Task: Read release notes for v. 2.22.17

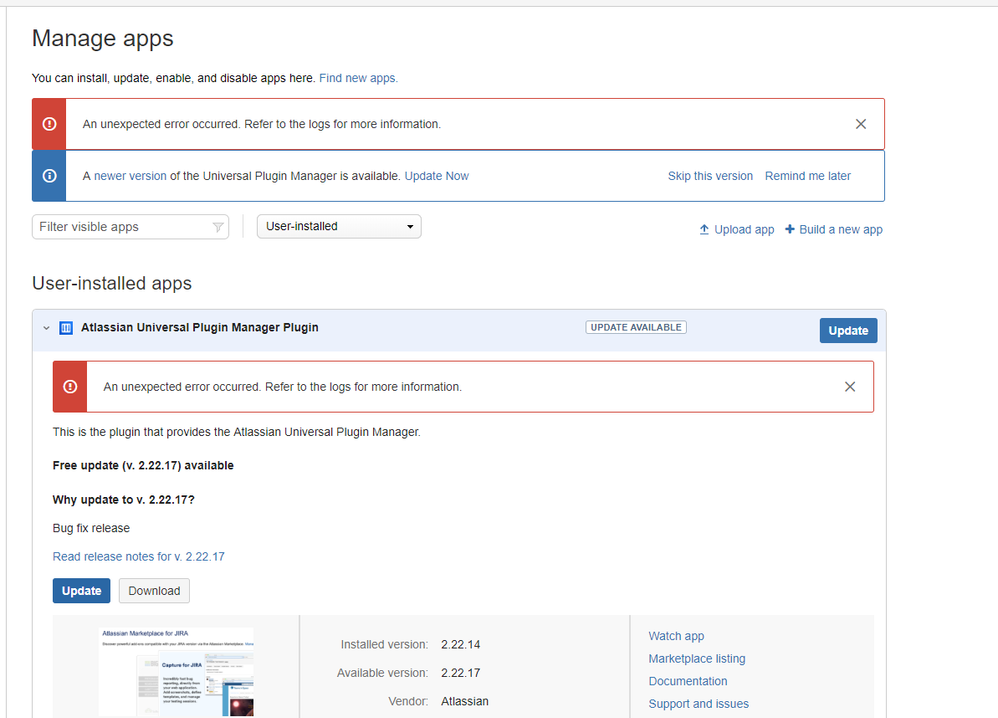Action: coord(139,557)
